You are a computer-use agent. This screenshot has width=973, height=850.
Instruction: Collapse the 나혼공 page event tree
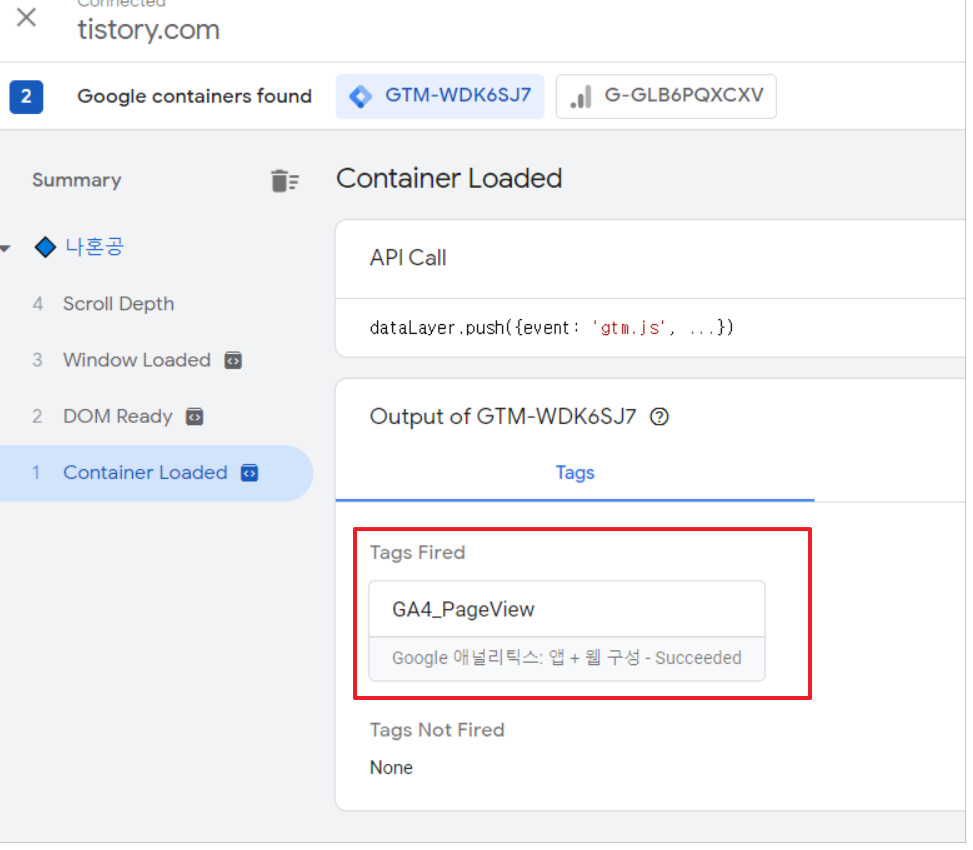click(7, 248)
